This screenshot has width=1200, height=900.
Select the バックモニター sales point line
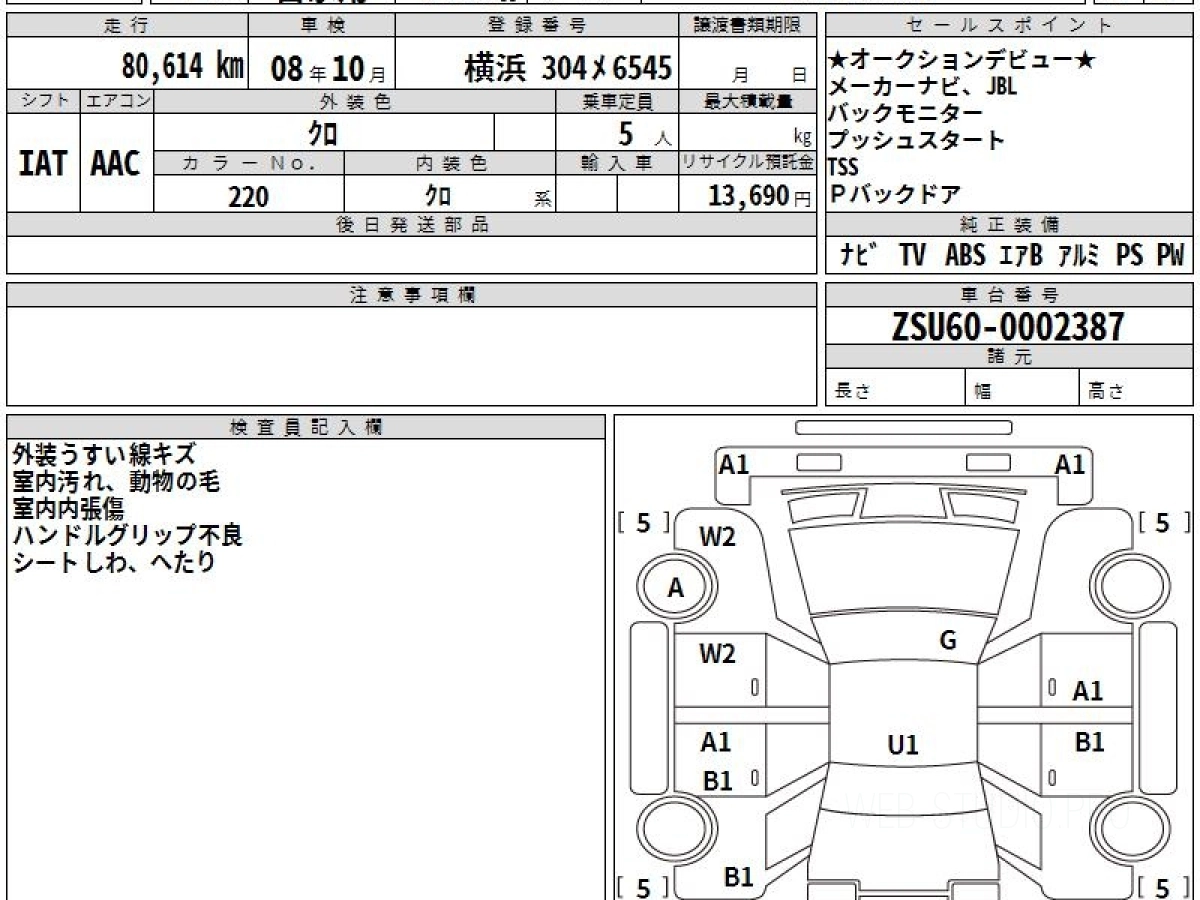click(906, 113)
